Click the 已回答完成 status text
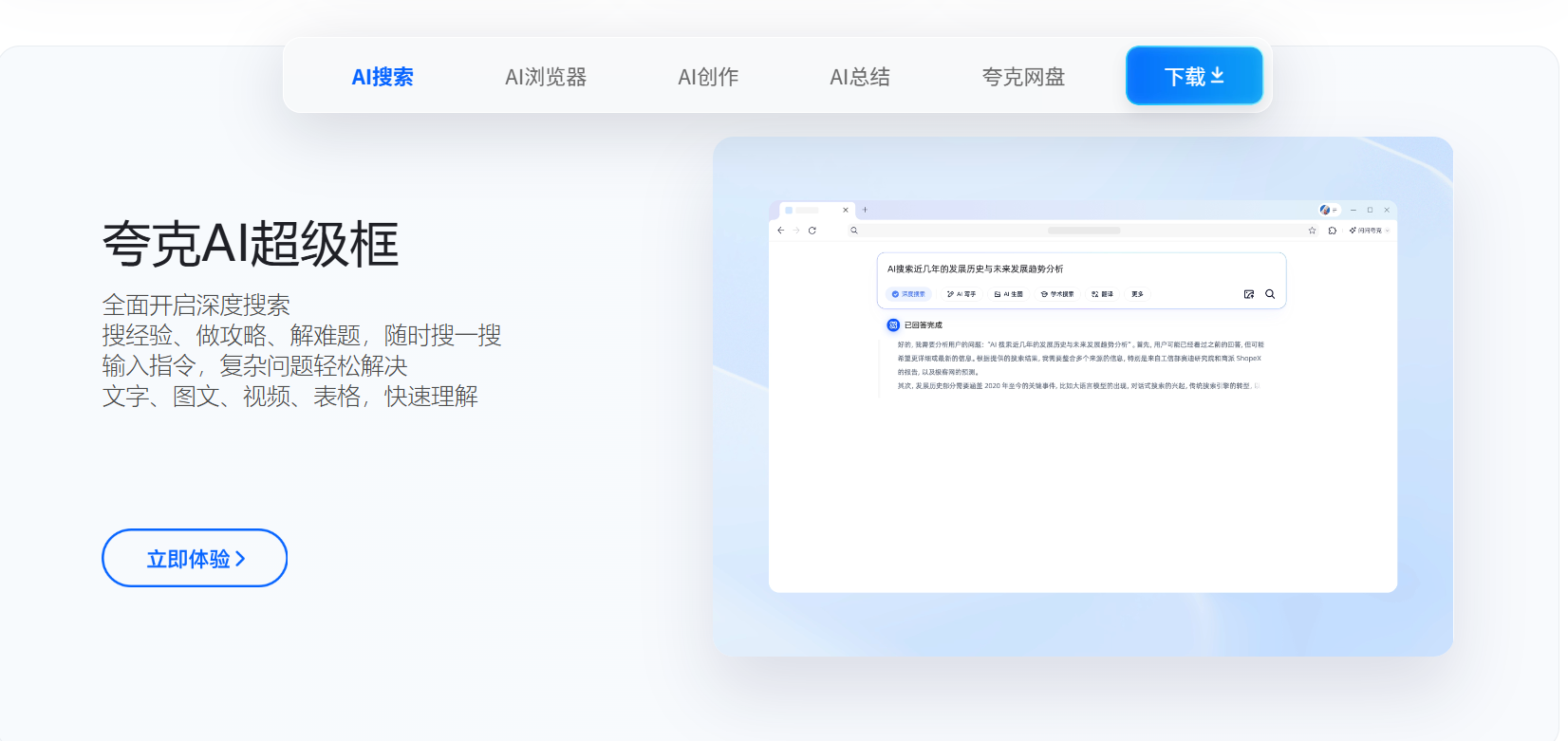 click(x=923, y=325)
